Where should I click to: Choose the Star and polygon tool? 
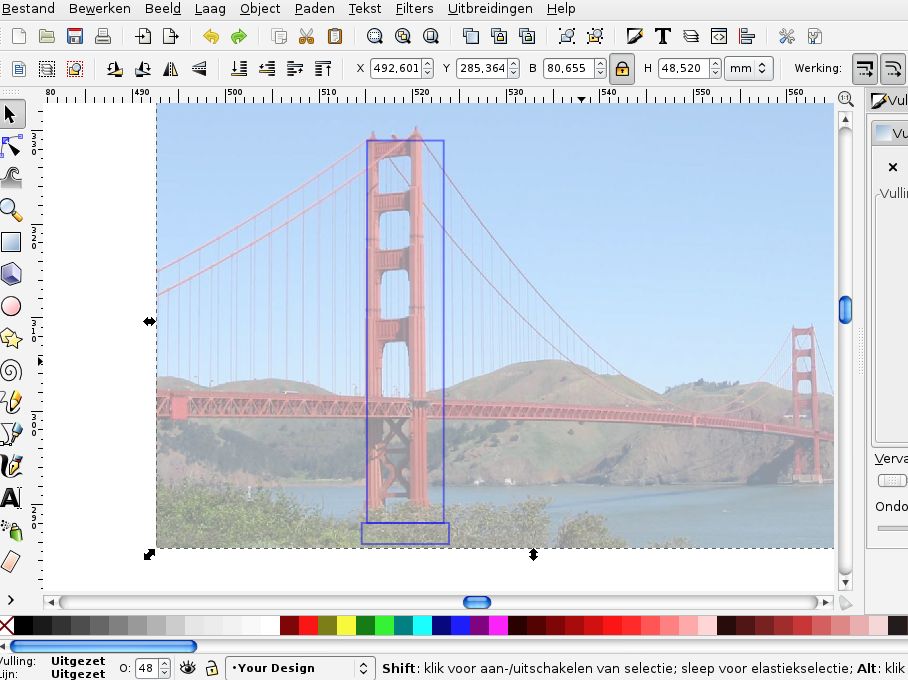coord(11,338)
